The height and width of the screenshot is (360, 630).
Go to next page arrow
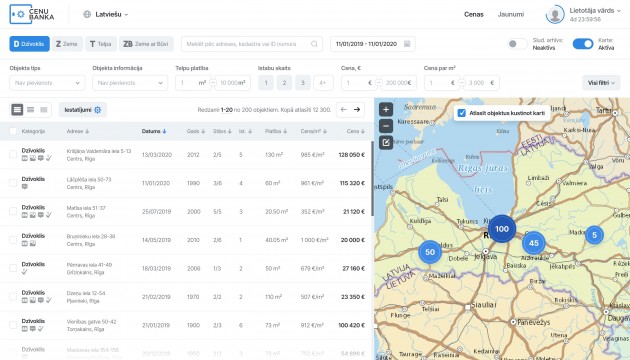click(357, 110)
